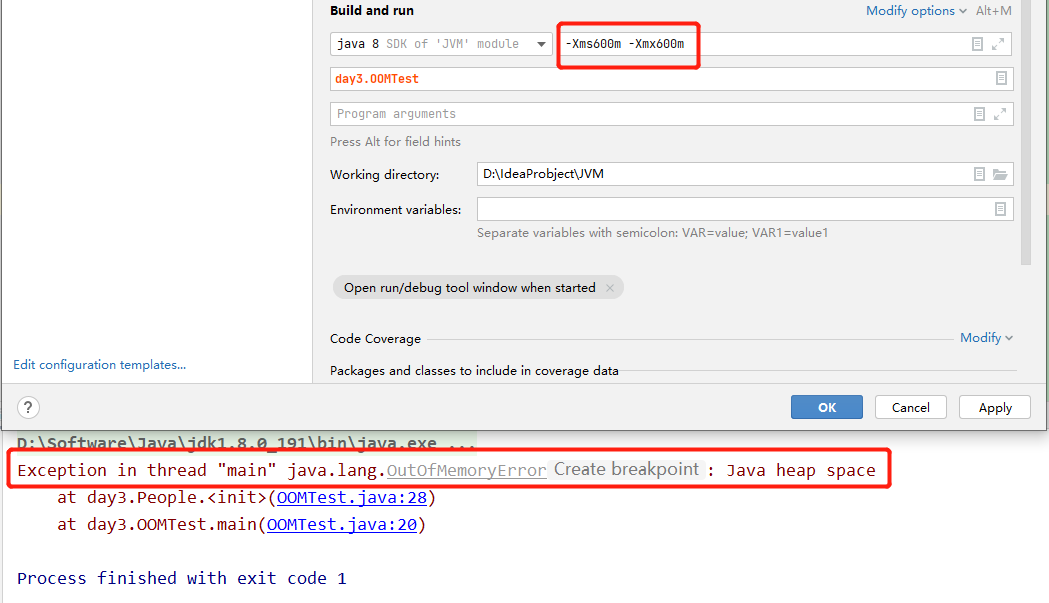Click the Cancel button
This screenshot has width=1049, height=603.
click(911, 407)
